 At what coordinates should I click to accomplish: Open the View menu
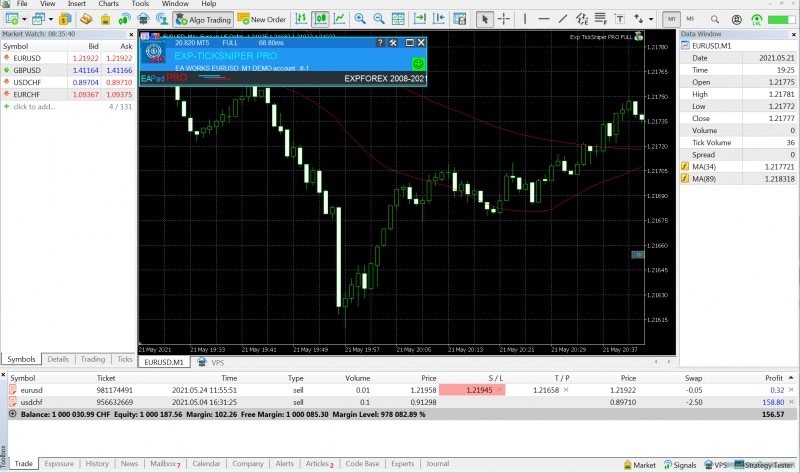click(x=47, y=4)
